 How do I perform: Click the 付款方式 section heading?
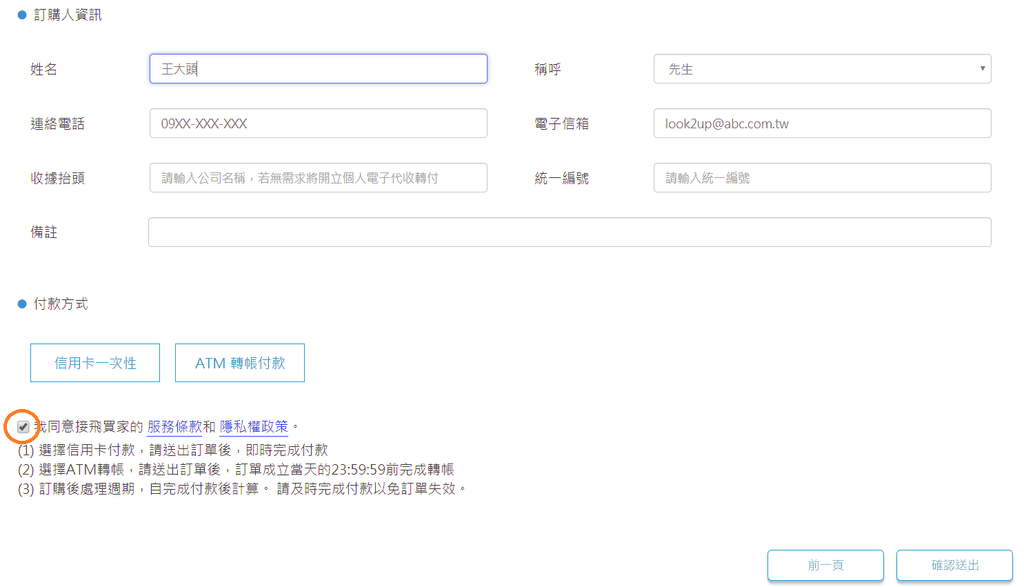(61, 304)
